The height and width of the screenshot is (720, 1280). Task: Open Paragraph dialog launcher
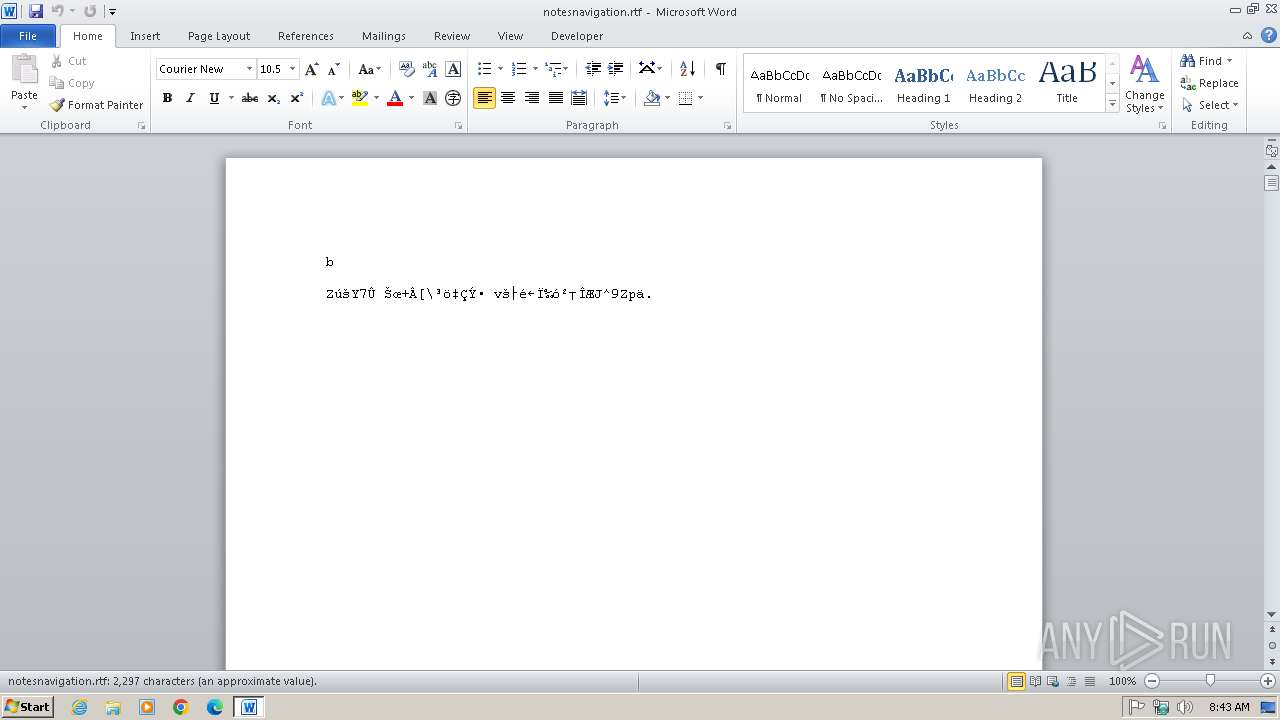tap(727, 126)
